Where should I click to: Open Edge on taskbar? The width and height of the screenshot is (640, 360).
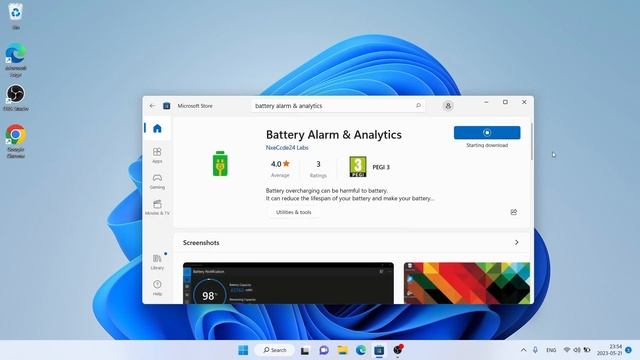[361, 350]
